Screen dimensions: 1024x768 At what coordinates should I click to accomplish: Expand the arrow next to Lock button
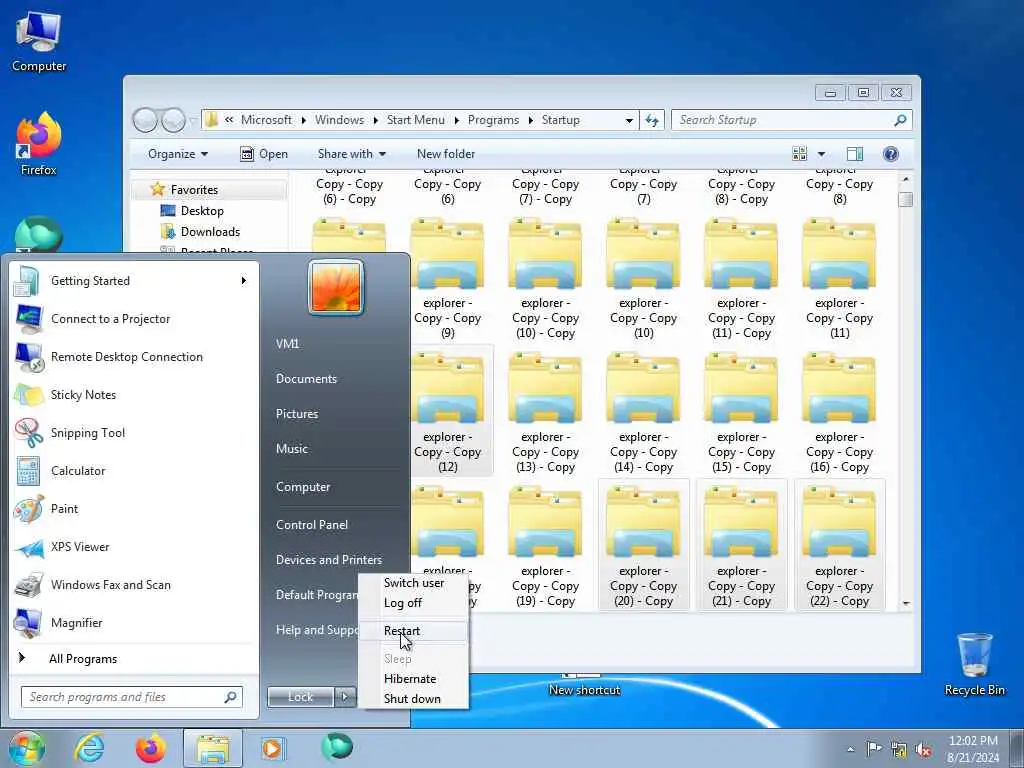[345, 697]
